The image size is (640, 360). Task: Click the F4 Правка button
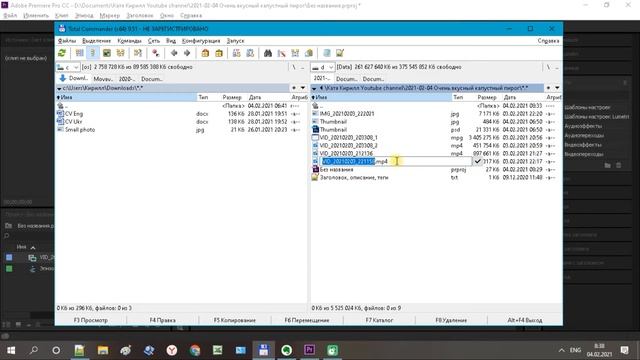click(x=162, y=320)
